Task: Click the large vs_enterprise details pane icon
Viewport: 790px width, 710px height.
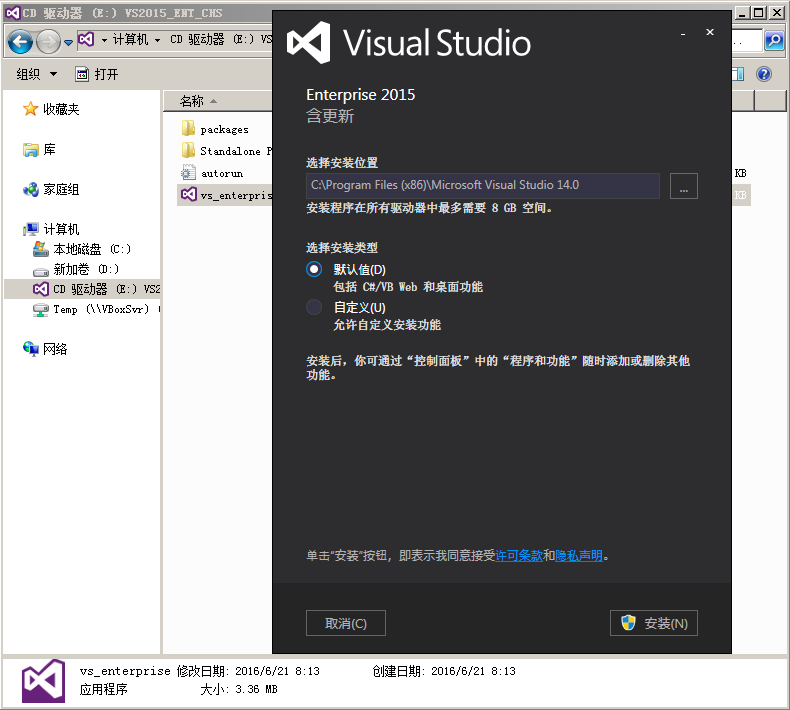Action: 43,681
